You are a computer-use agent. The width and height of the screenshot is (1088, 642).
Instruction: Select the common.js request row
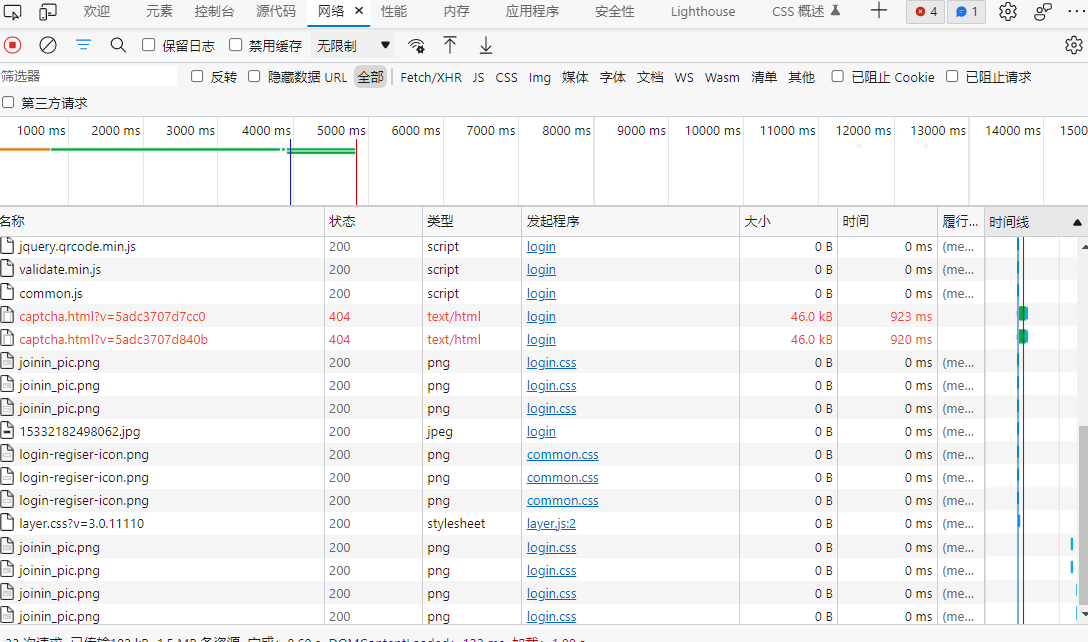pos(492,293)
